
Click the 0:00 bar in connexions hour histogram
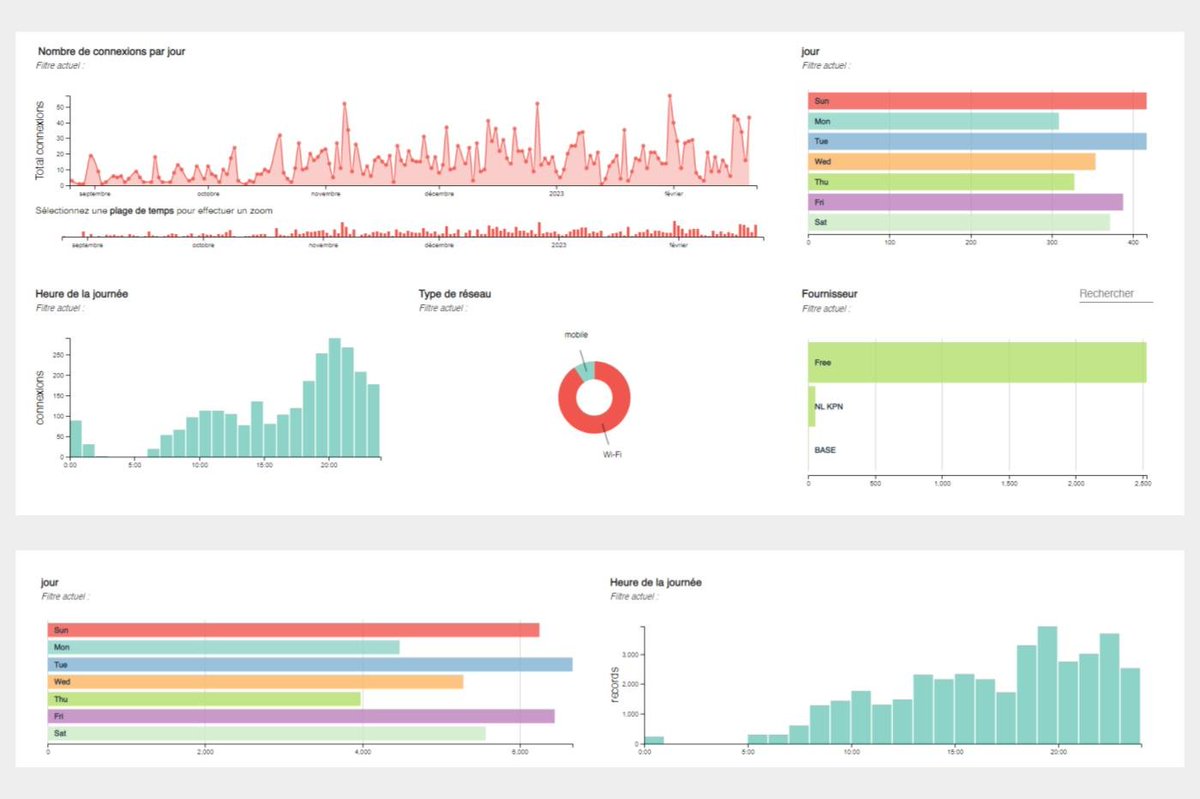[76, 439]
